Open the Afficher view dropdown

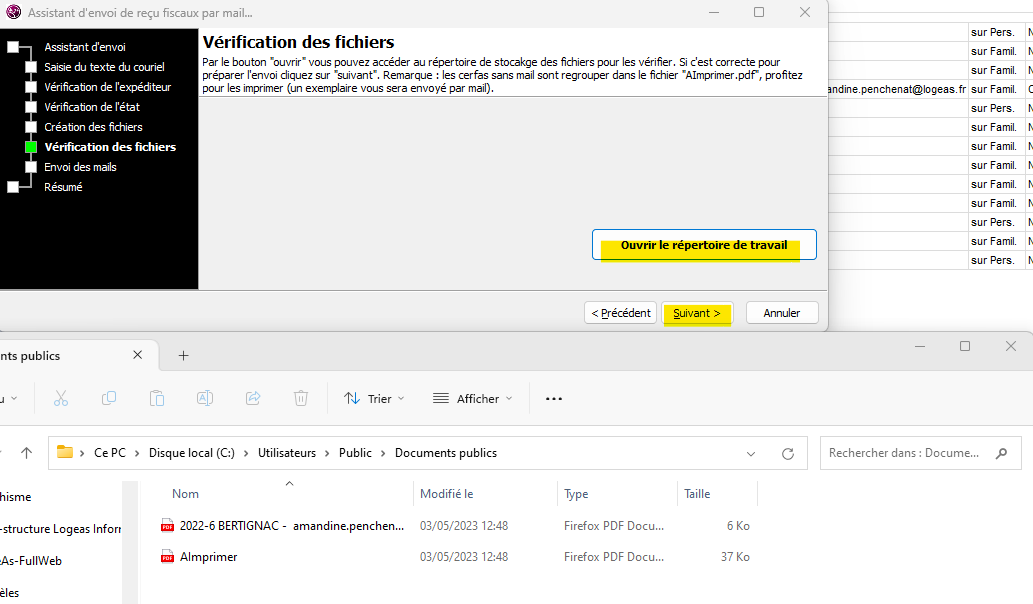[x=472, y=398]
